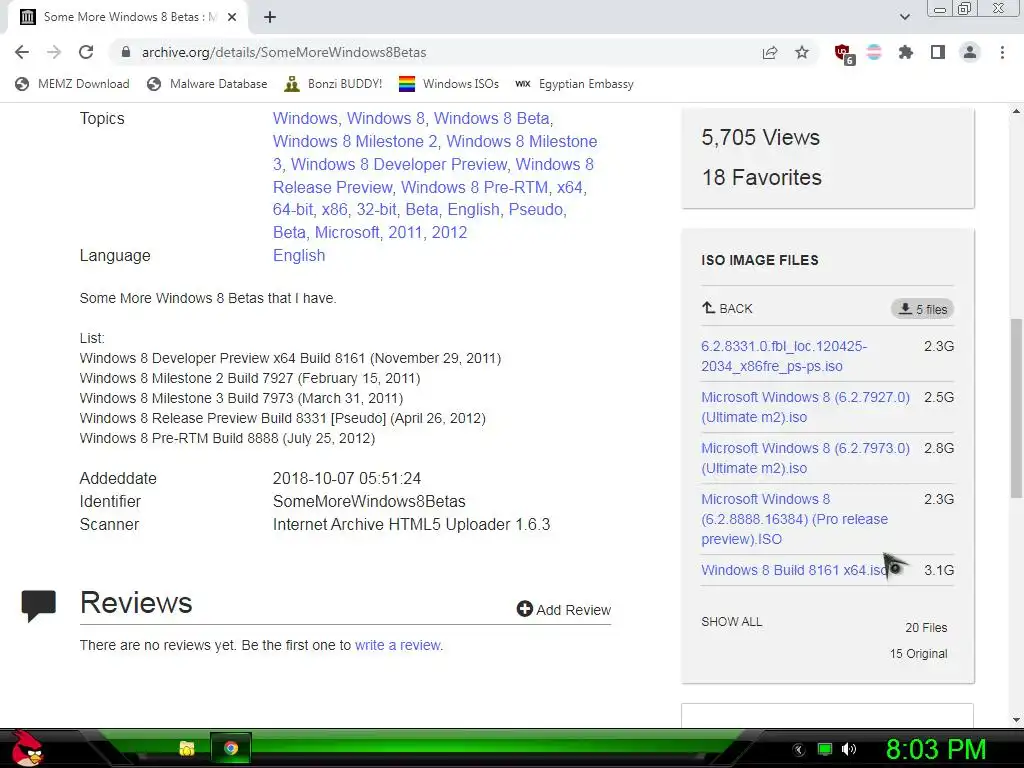Follow the 64-bit topic link

pos(293,209)
